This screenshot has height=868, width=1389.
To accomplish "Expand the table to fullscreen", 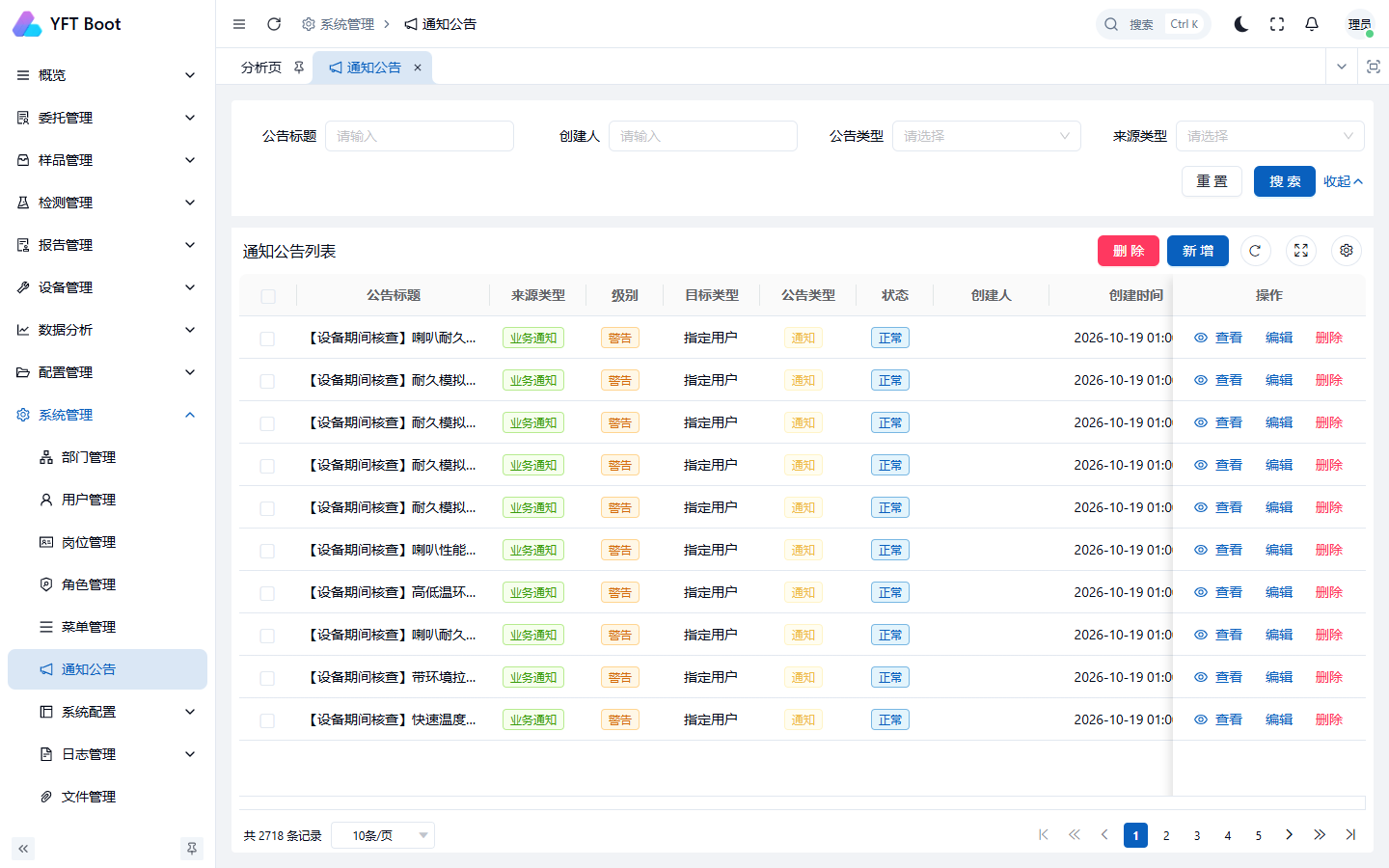I will (x=1301, y=251).
